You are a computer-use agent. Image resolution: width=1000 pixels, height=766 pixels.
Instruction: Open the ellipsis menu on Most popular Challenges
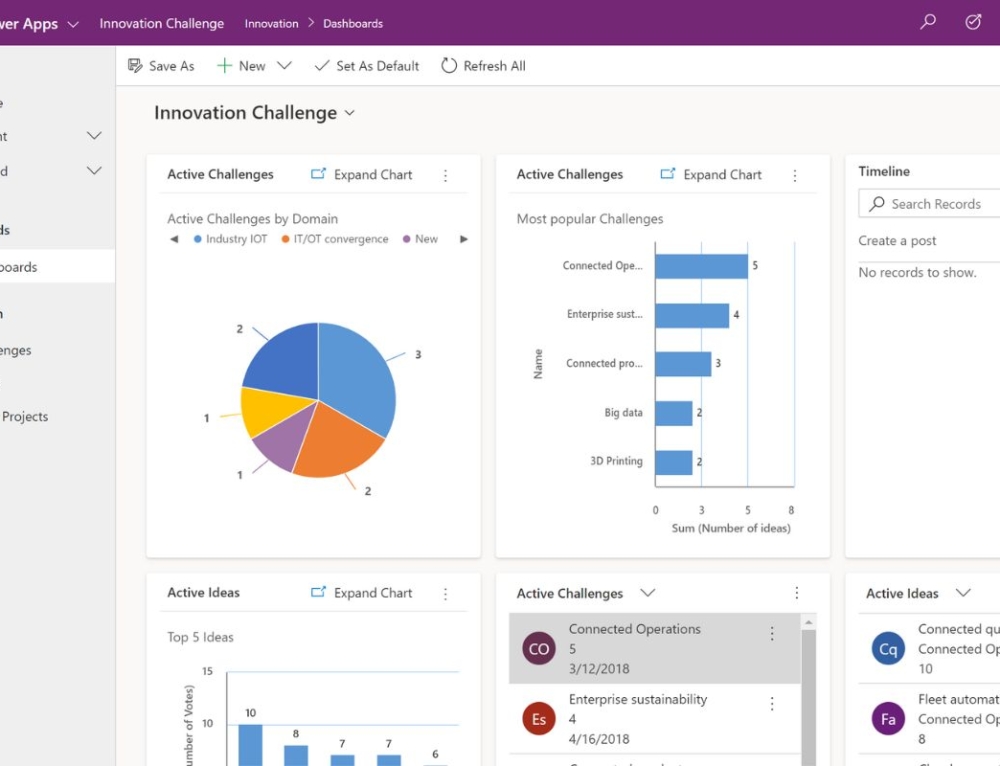[796, 175]
